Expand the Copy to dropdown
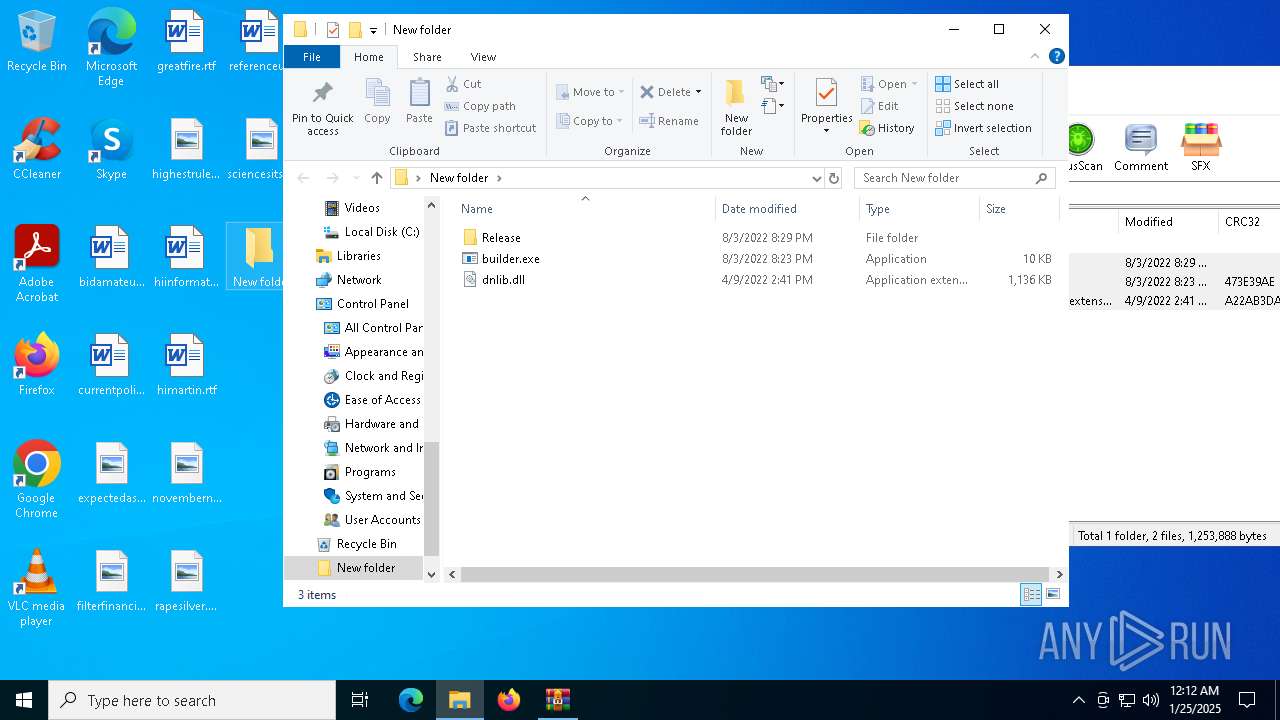The height and width of the screenshot is (720, 1280). [619, 121]
